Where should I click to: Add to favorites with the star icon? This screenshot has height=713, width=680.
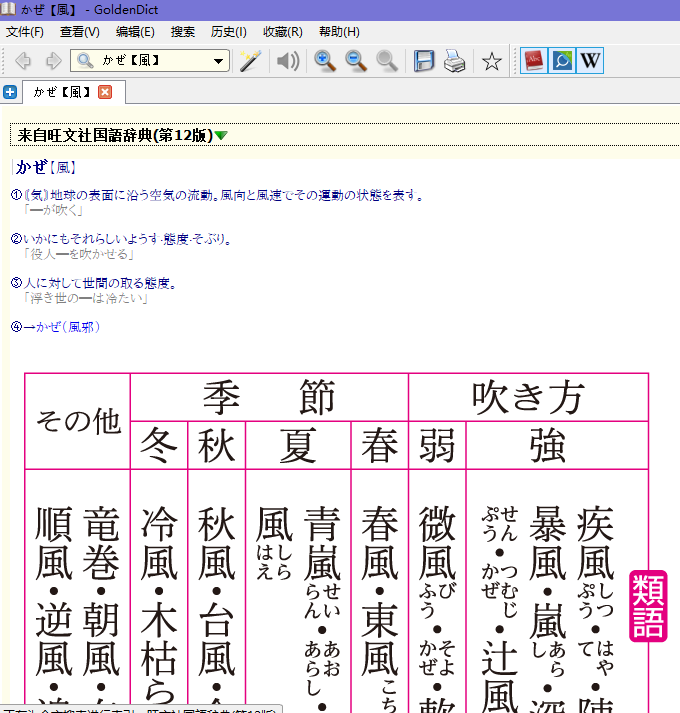[x=491, y=61]
